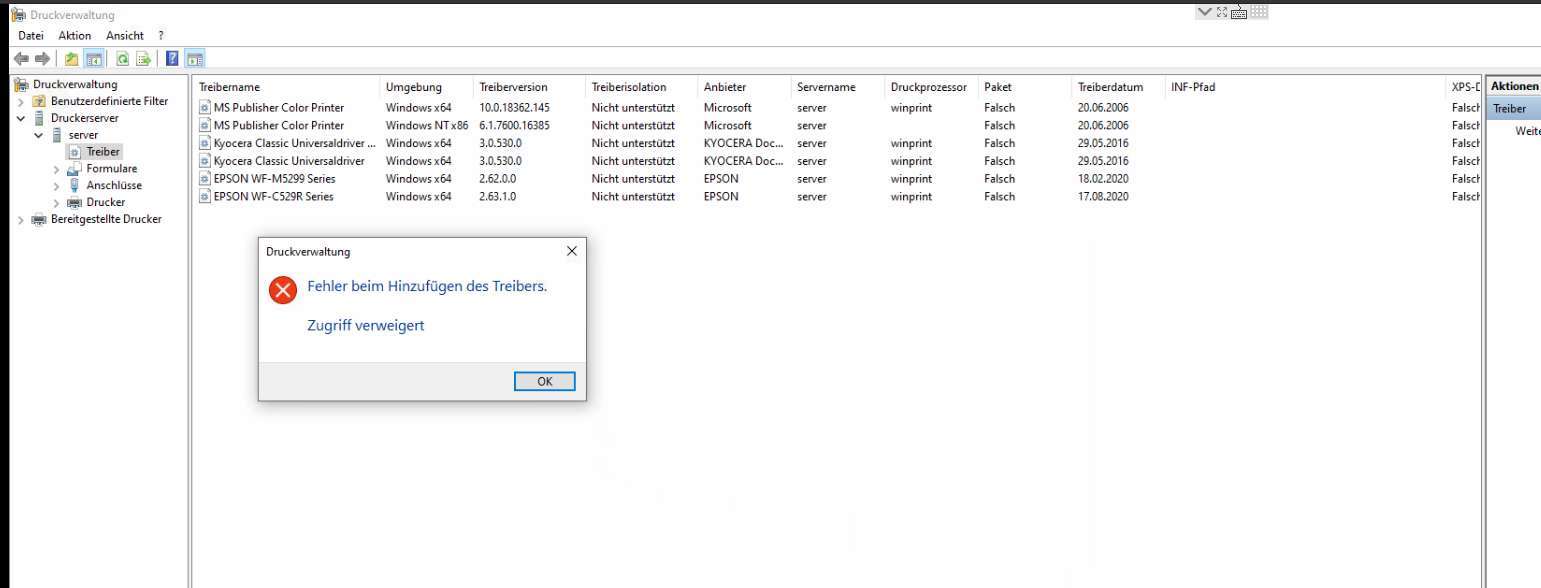Click the driver date 17.08.2020
The height and width of the screenshot is (588, 1541).
point(1103,197)
